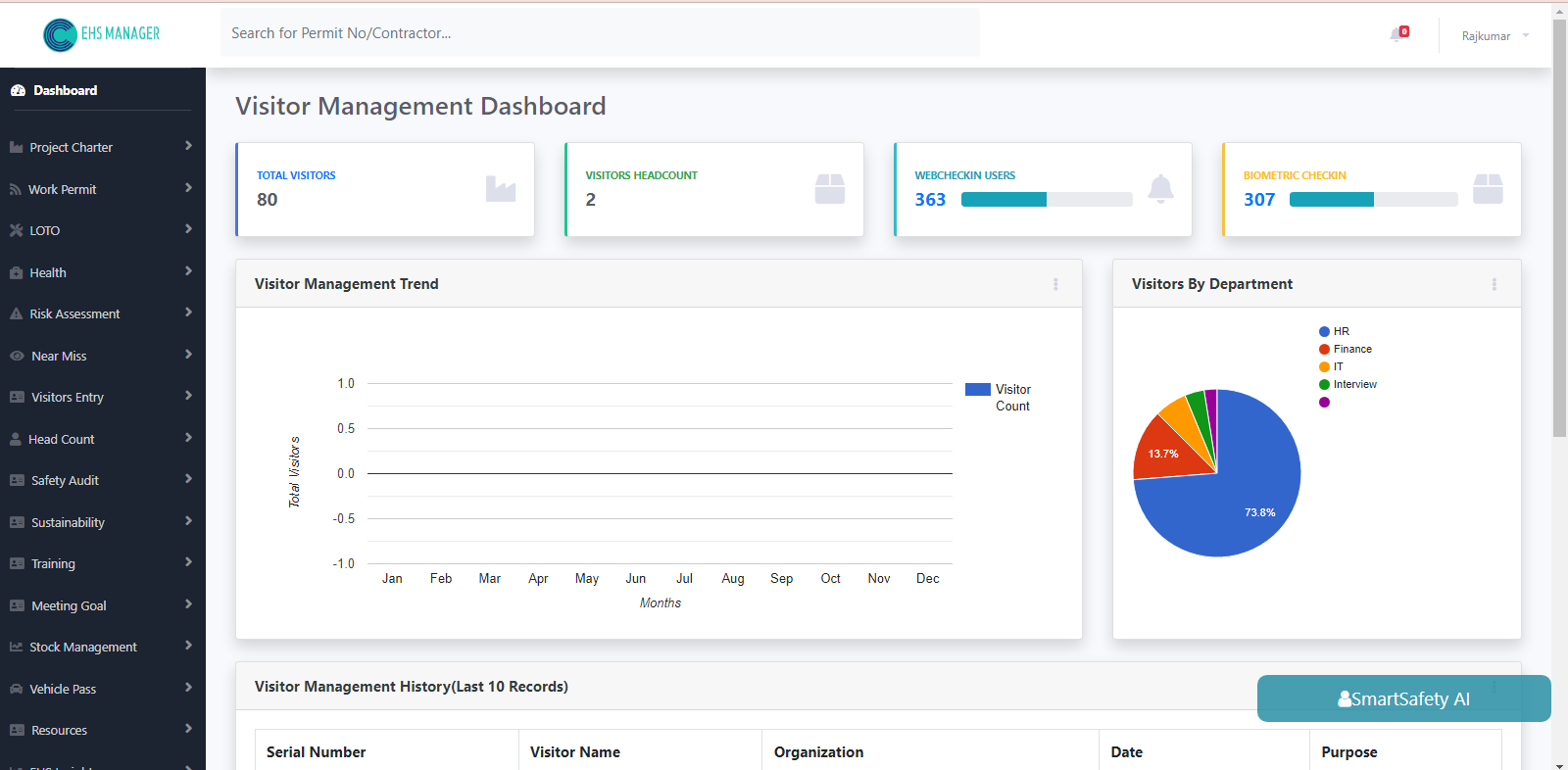Click the Risk Assessment warning icon

(16, 314)
